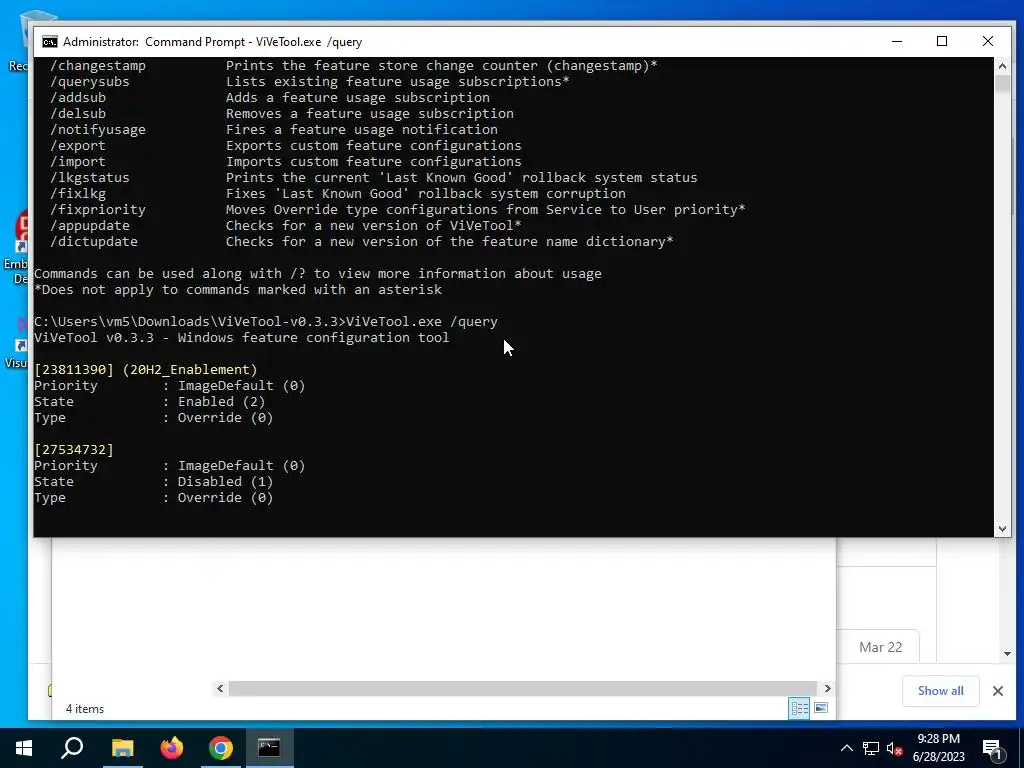Screen dimensions: 1024x768
Task: Minimize the Command Prompt window
Action: (x=897, y=42)
